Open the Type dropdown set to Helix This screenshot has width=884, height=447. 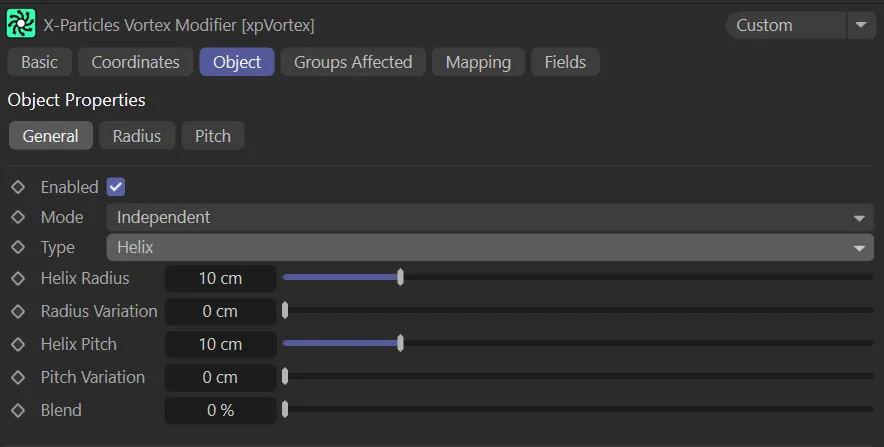click(x=489, y=247)
